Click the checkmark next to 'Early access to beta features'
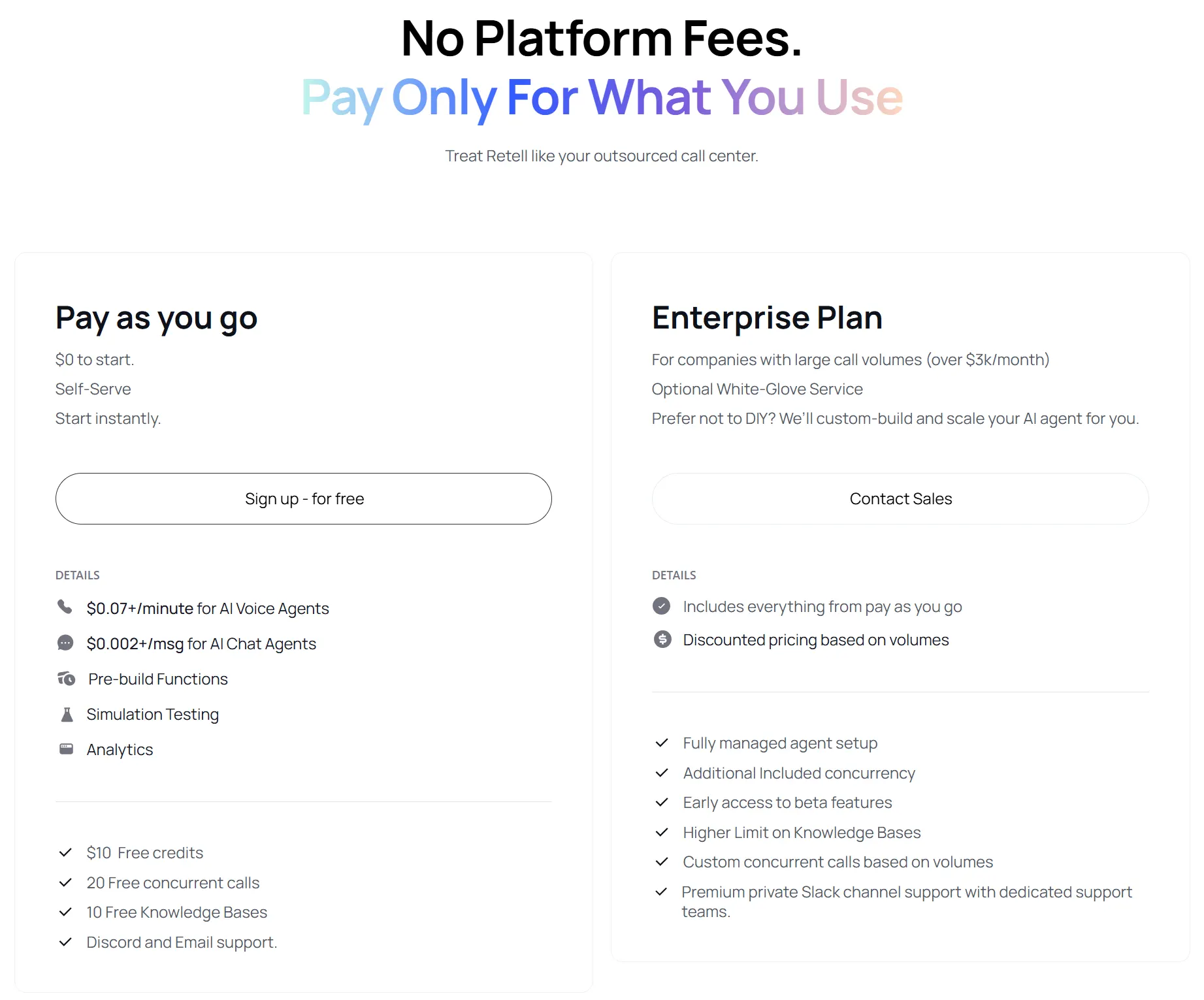Image resolution: width=1204 pixels, height=1000 pixels. point(662,802)
